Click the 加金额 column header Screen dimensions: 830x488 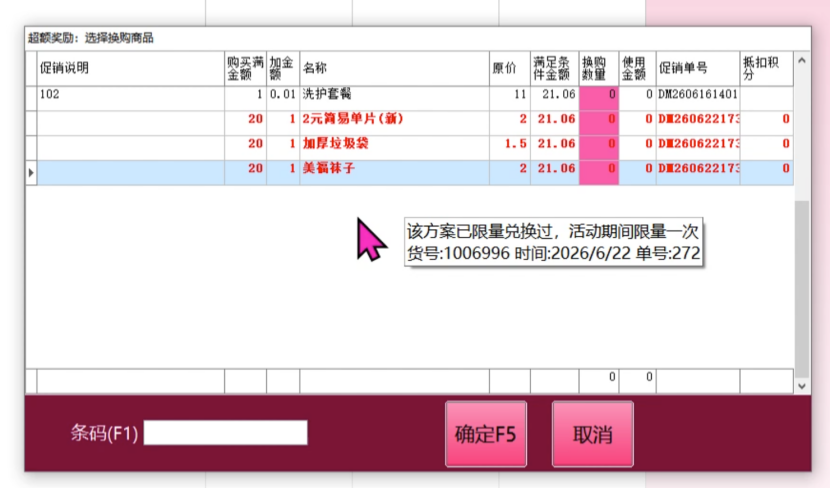(x=283, y=68)
